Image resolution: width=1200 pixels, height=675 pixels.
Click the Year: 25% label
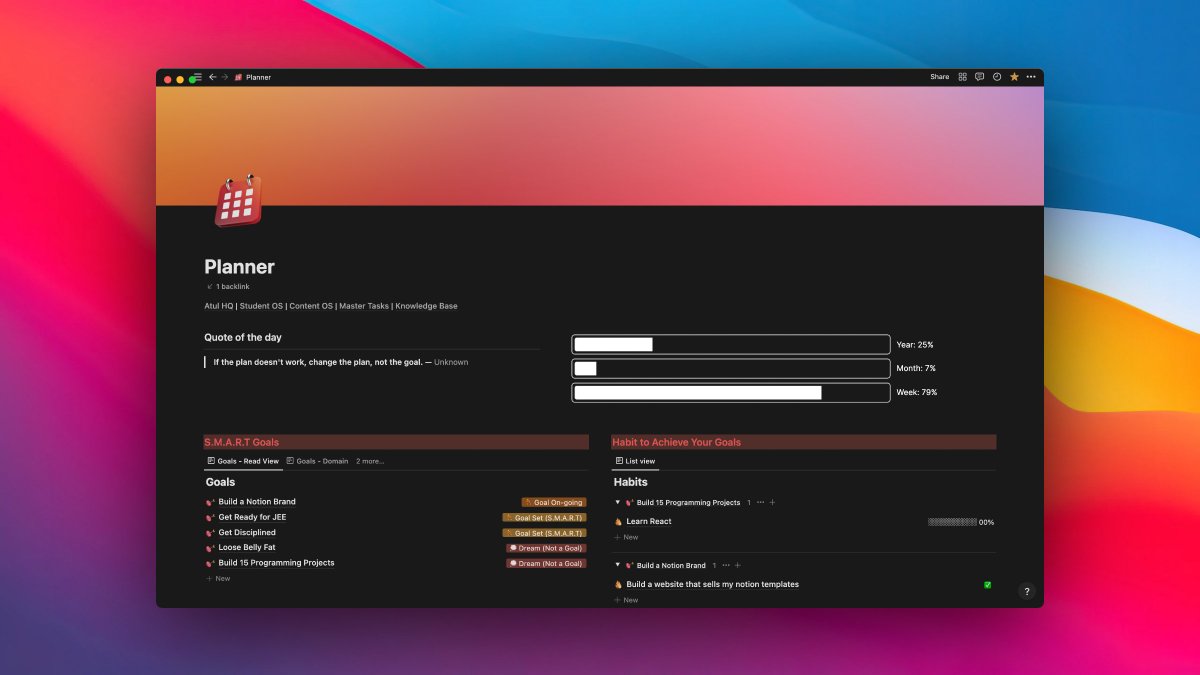coord(915,345)
